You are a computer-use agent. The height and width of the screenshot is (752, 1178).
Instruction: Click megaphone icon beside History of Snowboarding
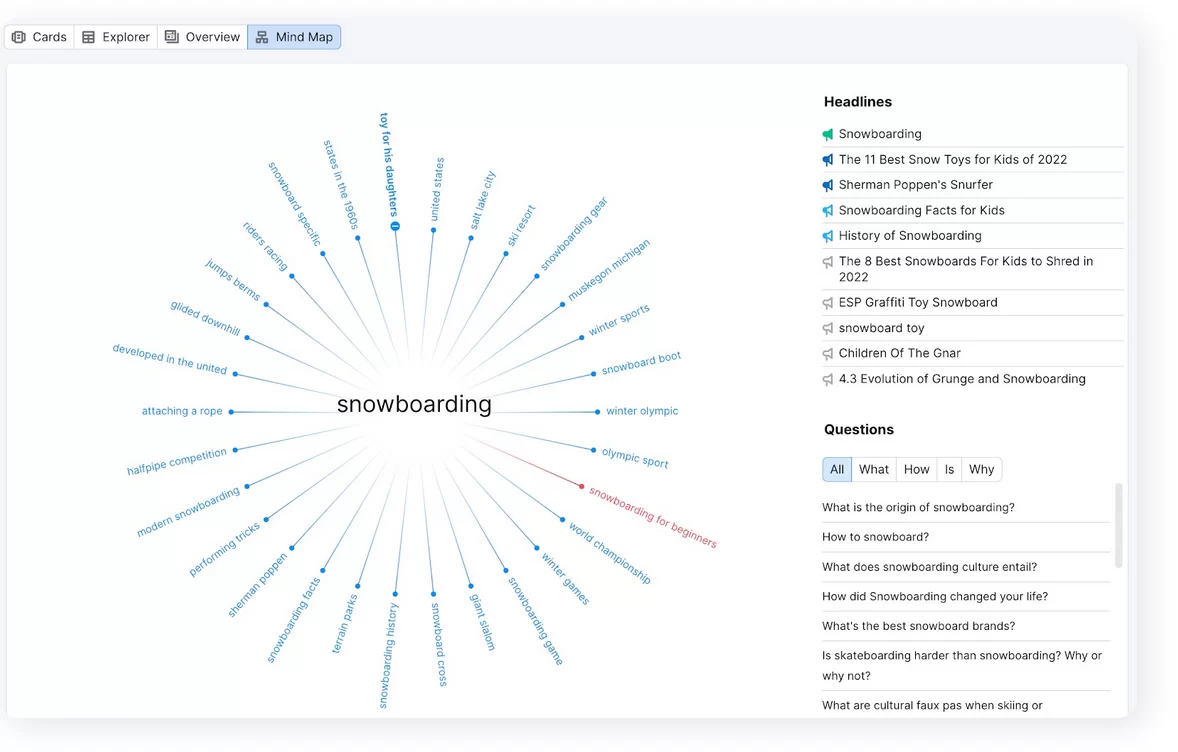point(828,236)
